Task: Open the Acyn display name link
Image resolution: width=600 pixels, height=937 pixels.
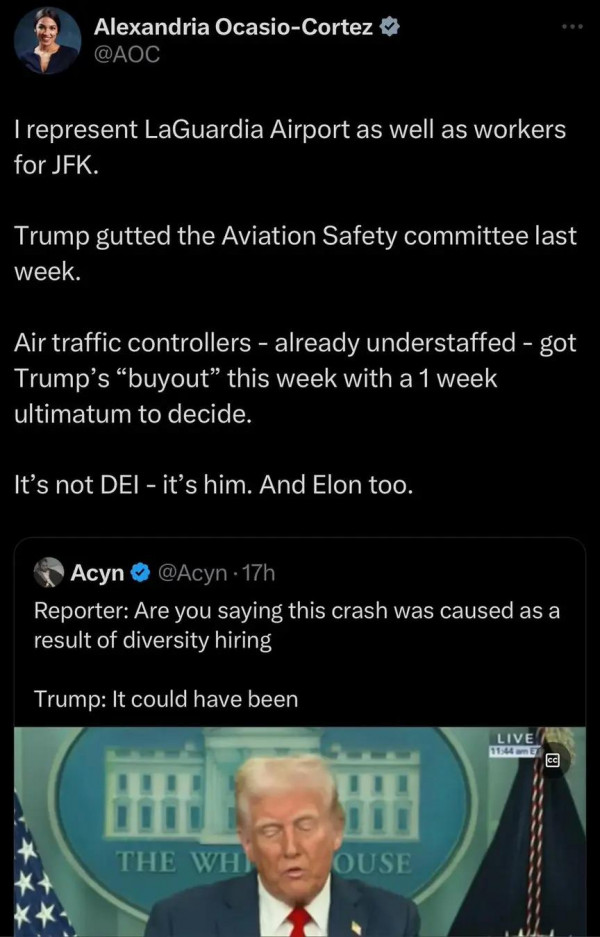Action: click(x=97, y=573)
